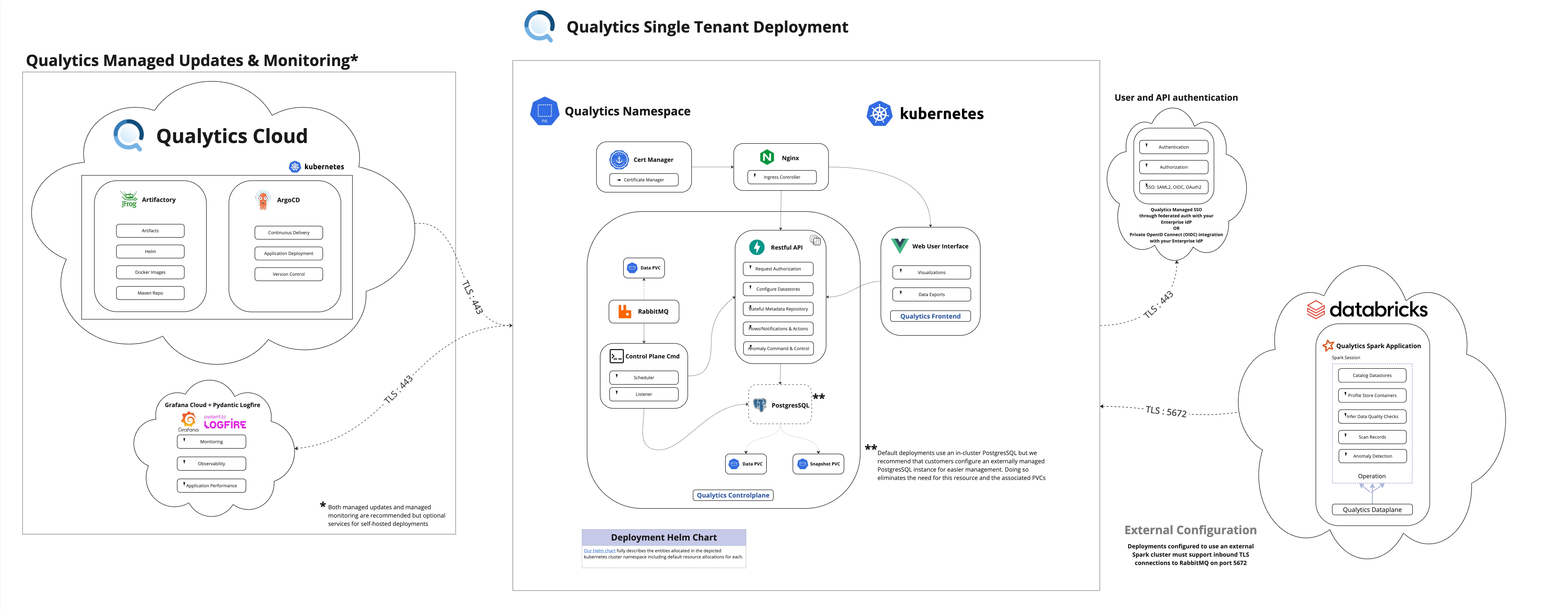The height and width of the screenshot is (610, 1568).
Task: Click the Infer Data Quality Checks box
Action: tap(1372, 417)
